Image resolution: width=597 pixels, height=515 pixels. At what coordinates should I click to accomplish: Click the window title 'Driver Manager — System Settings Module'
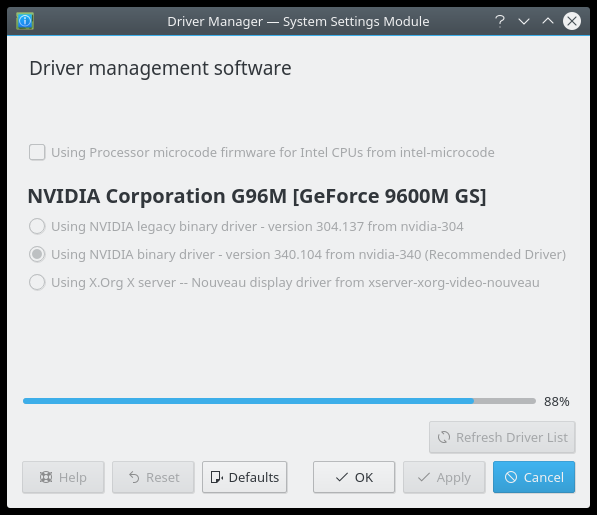coord(298,21)
